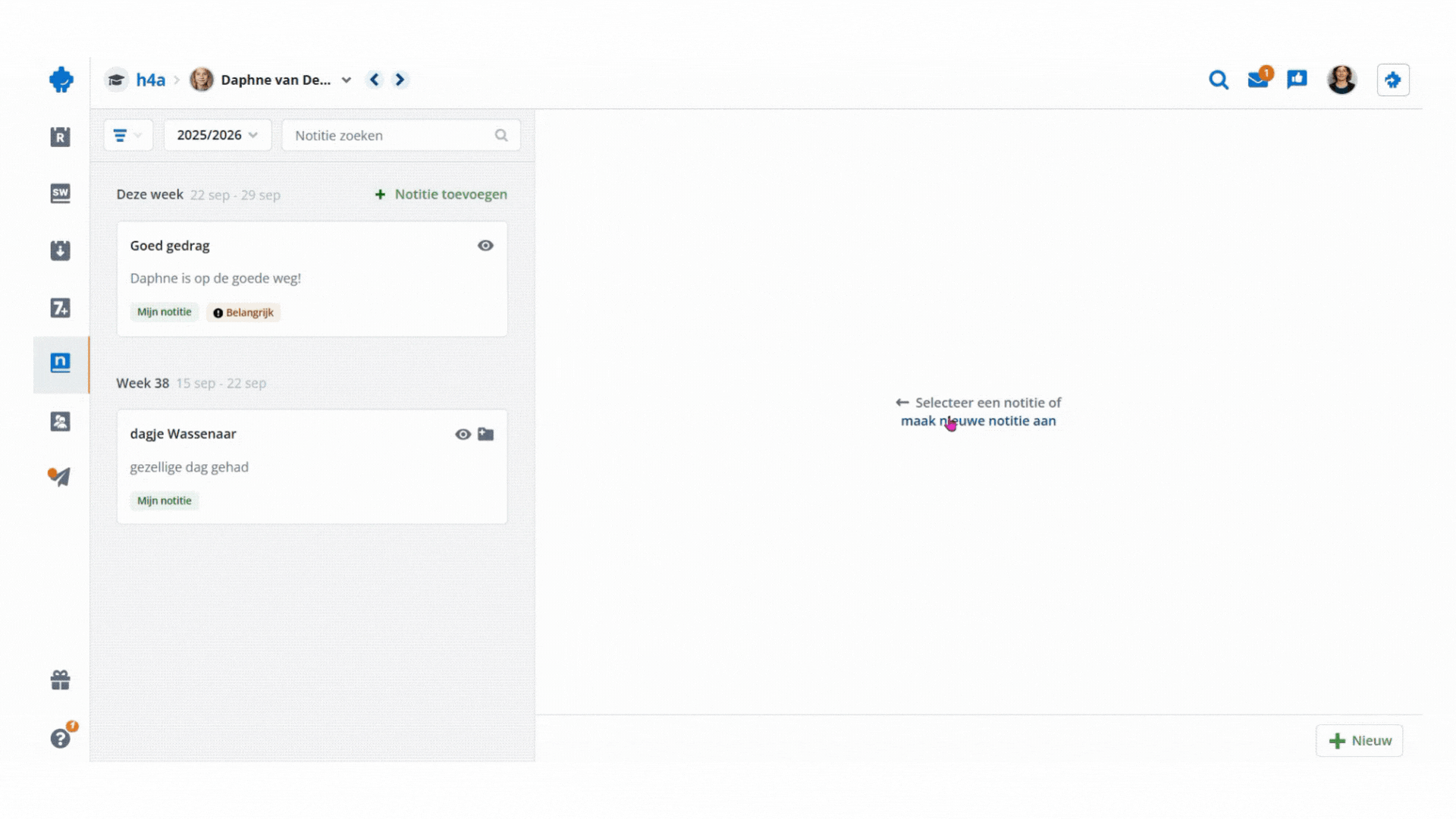Click the search magnifier icon in top bar
The image size is (1456, 819).
(1218, 80)
